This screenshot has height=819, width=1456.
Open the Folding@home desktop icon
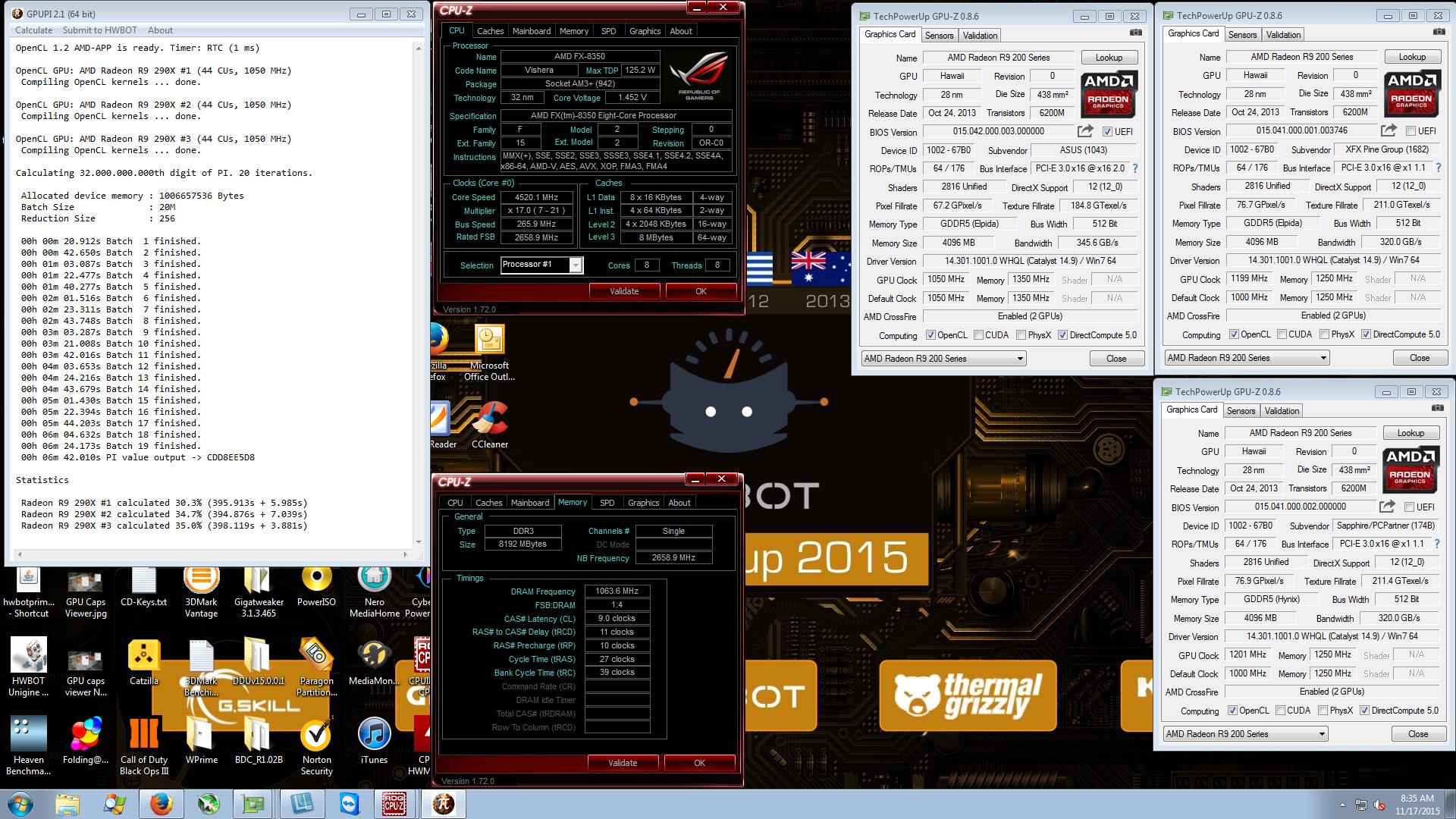(x=86, y=741)
